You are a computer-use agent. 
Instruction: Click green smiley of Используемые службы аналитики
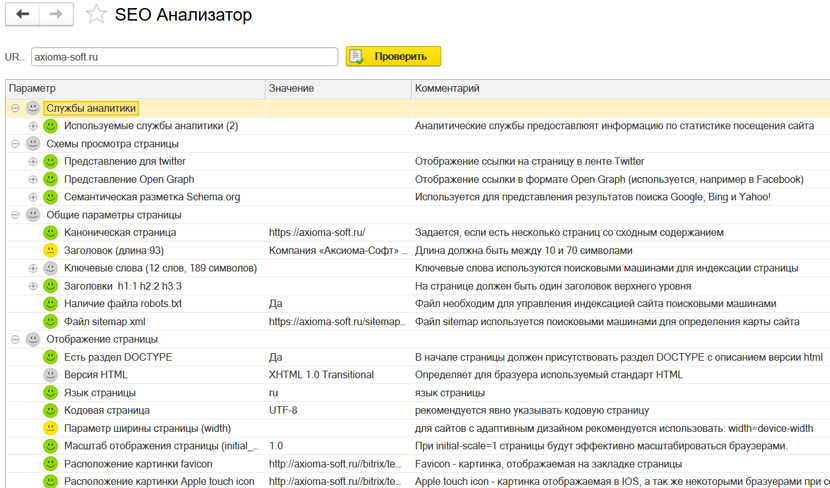50,126
